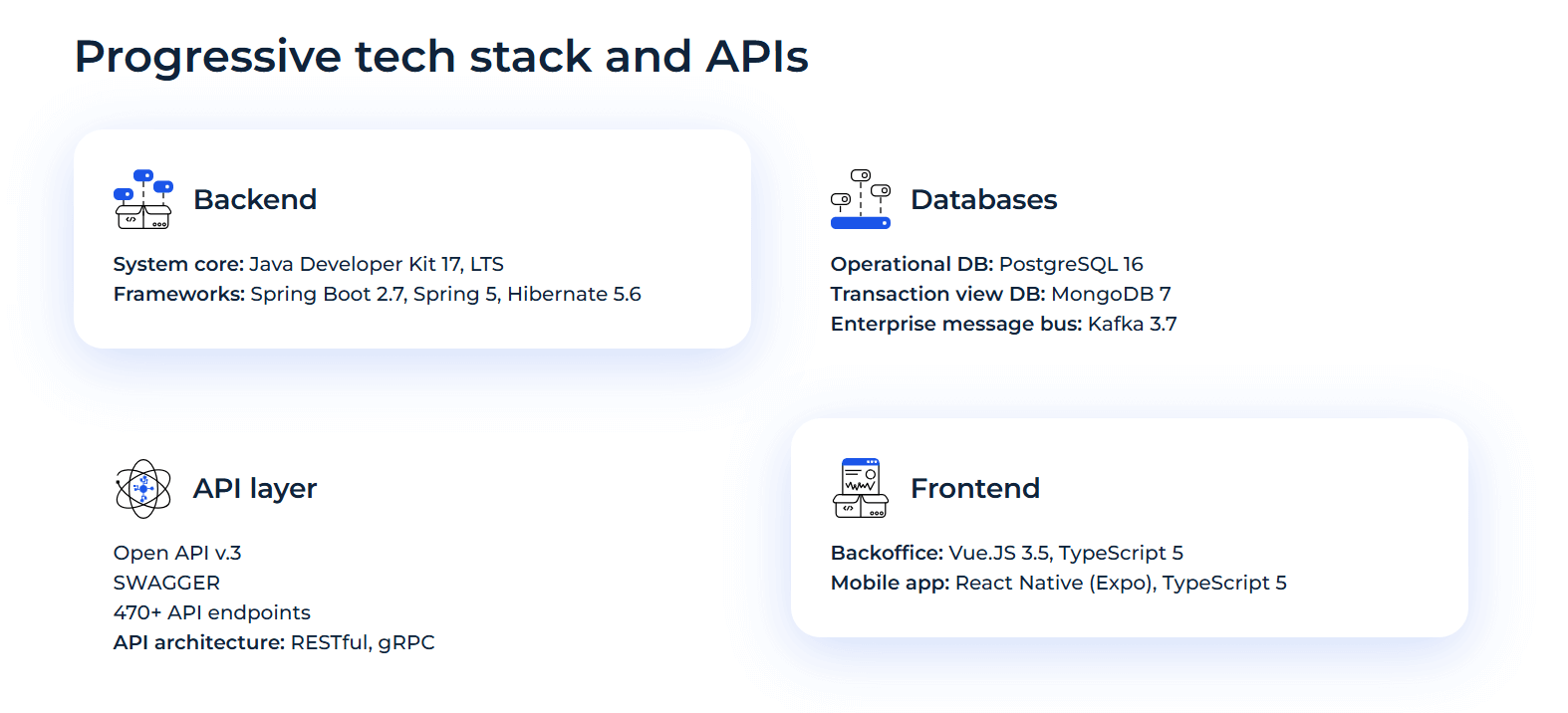
Task: Click the Frameworks Spring Boot line
Action: pyautogui.click(x=377, y=294)
